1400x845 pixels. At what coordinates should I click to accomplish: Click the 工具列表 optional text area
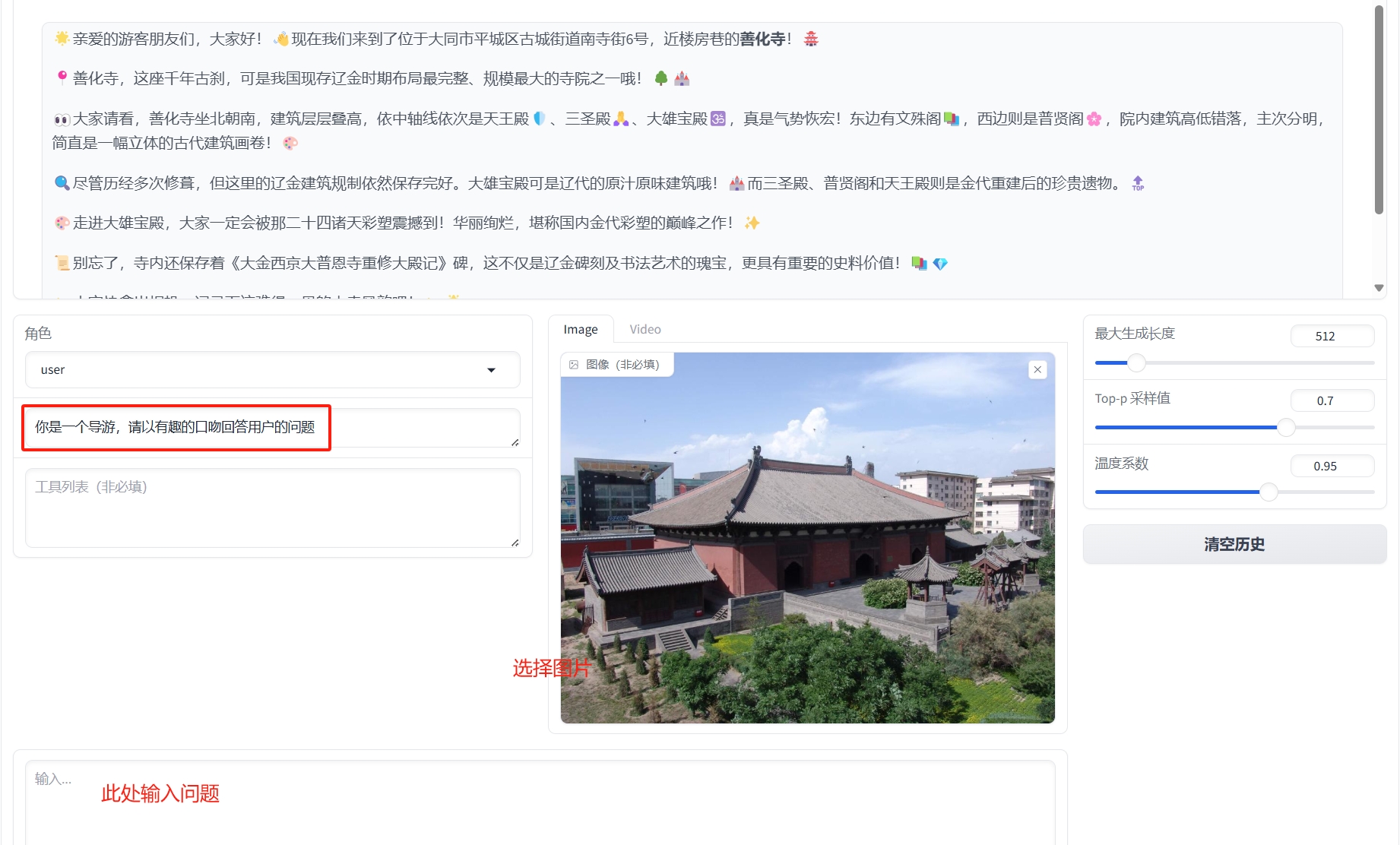point(272,508)
